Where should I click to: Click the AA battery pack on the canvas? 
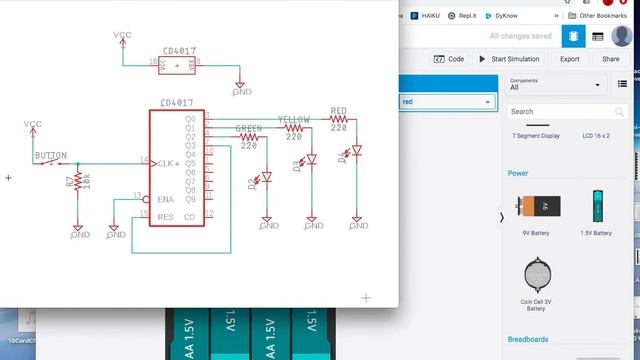pos(250,334)
